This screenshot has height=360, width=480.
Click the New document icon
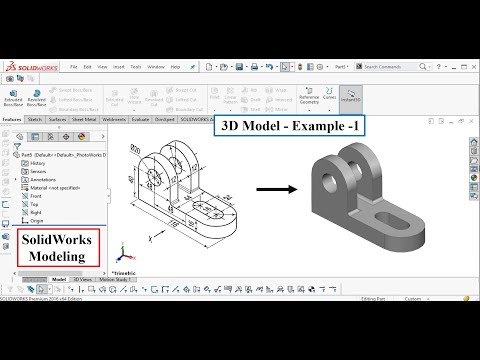[x=209, y=67]
